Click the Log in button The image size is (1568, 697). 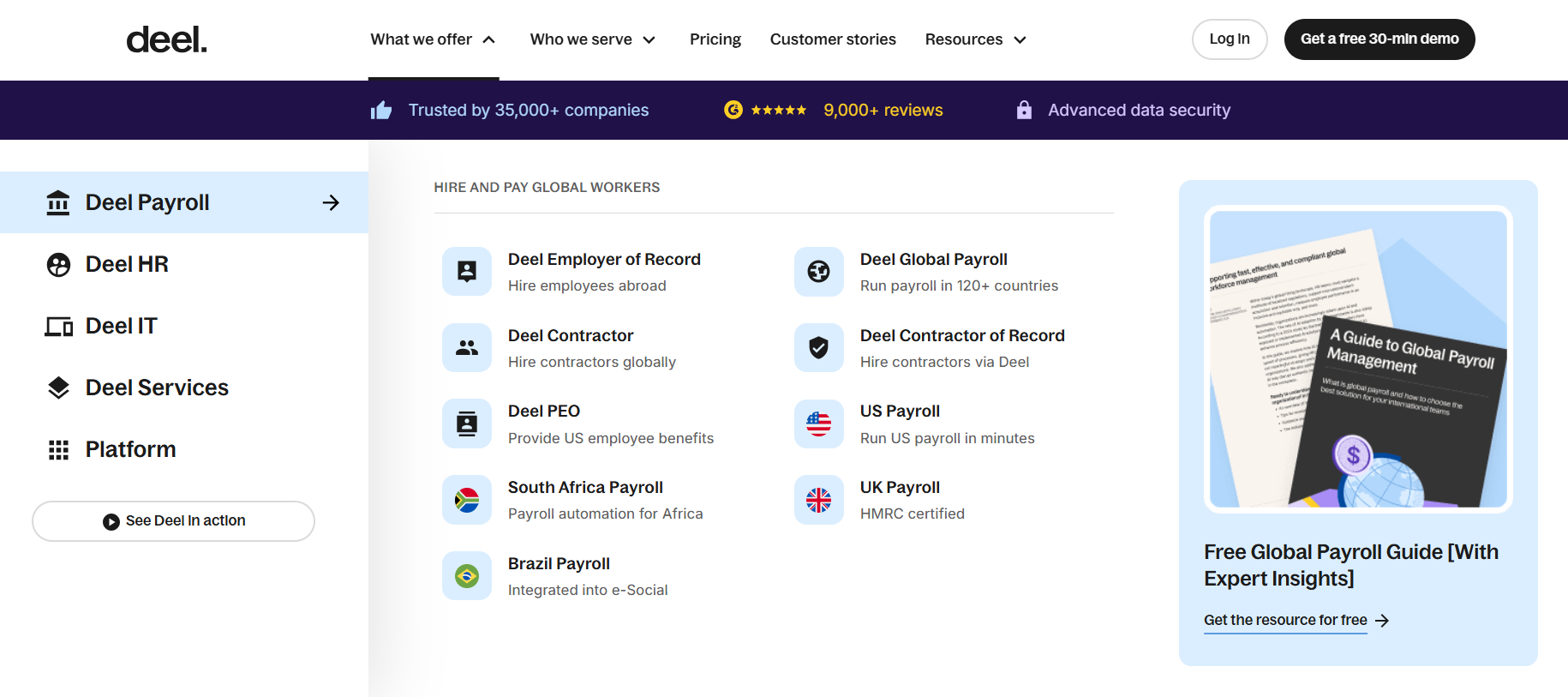pyautogui.click(x=1230, y=39)
